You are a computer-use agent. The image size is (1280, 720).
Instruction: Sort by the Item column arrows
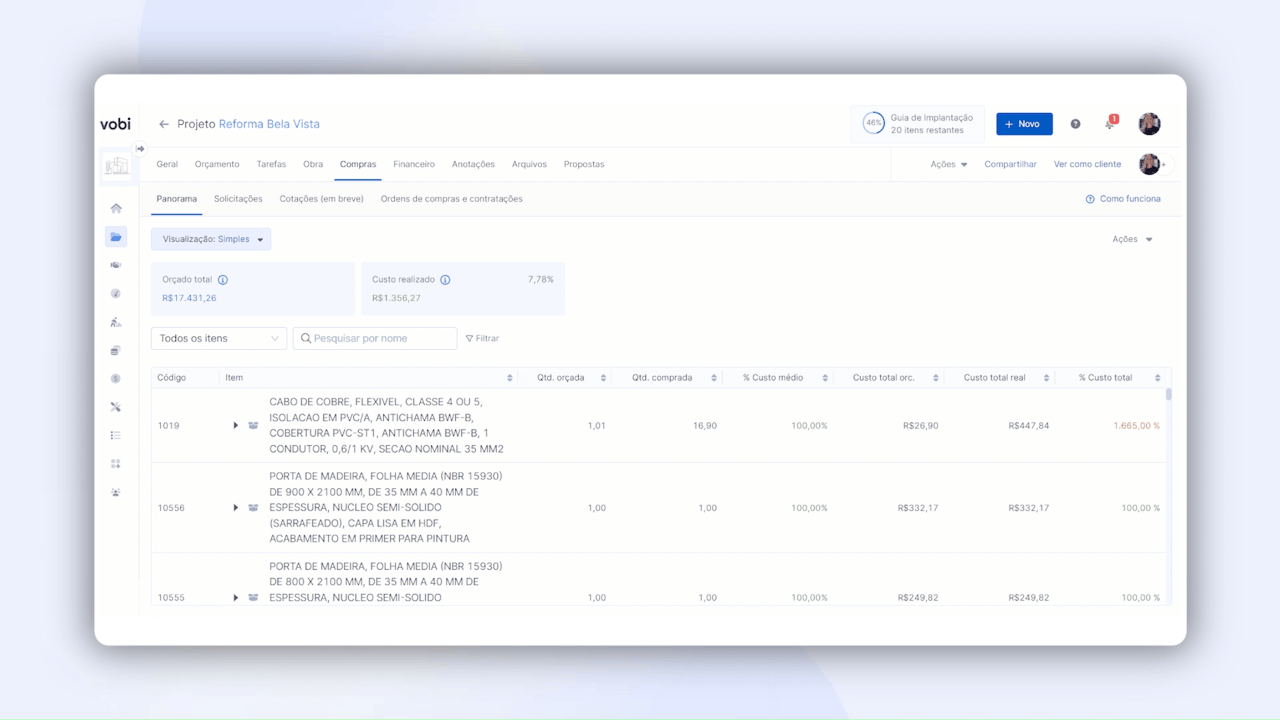pos(510,378)
